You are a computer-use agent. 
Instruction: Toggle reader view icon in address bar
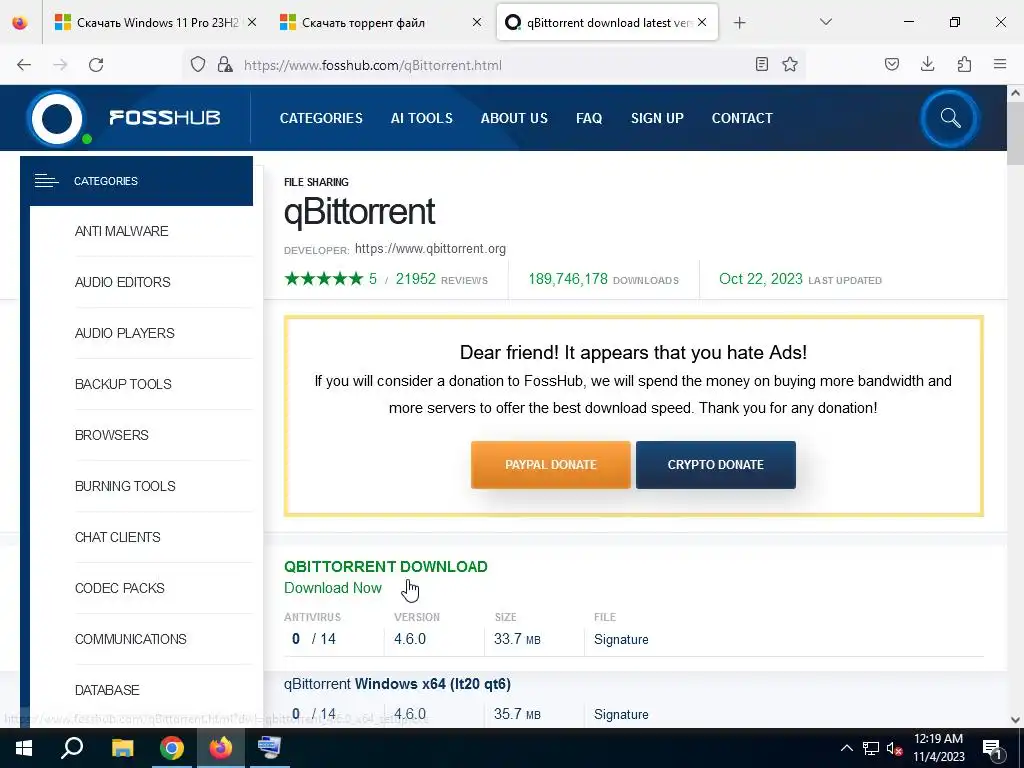coord(761,64)
